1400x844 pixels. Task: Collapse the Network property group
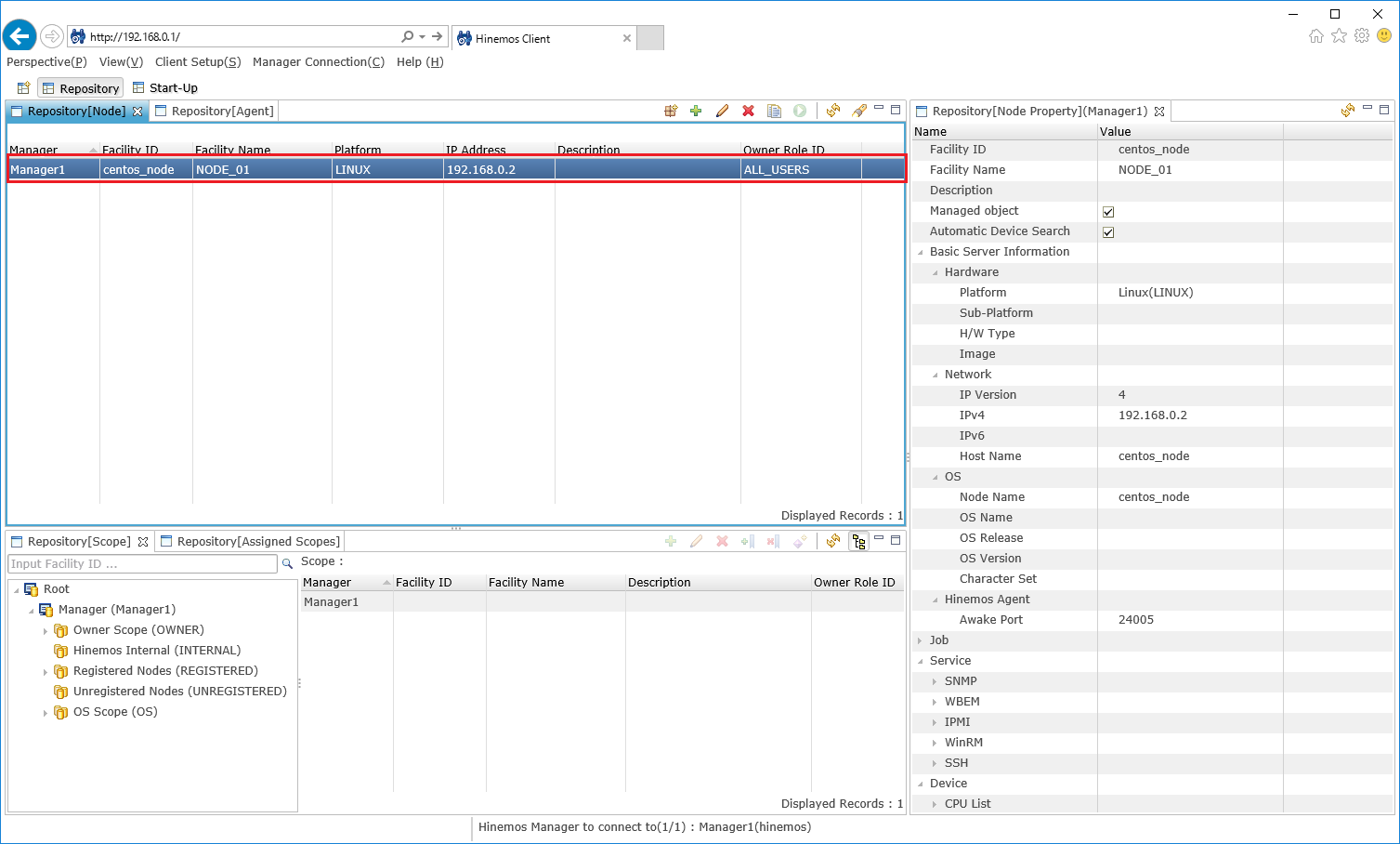coord(936,375)
